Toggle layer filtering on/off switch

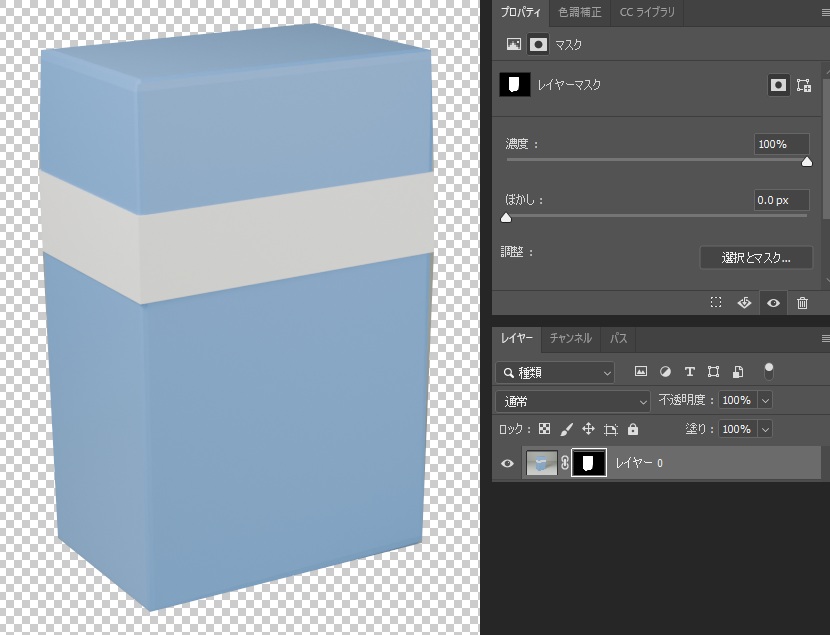click(769, 371)
